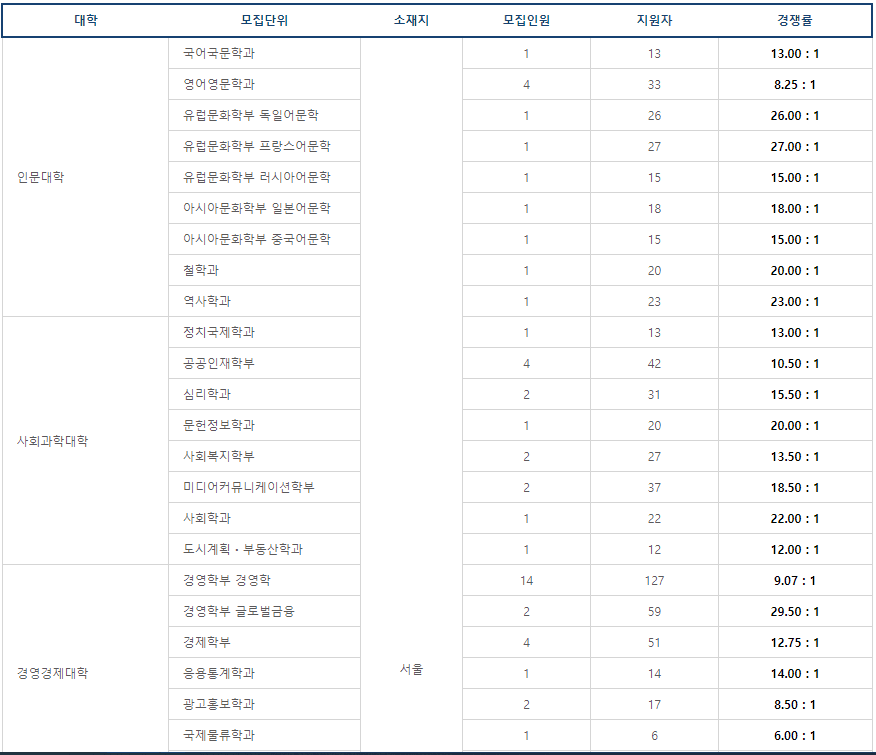Click the 지원자 column header

point(654,20)
